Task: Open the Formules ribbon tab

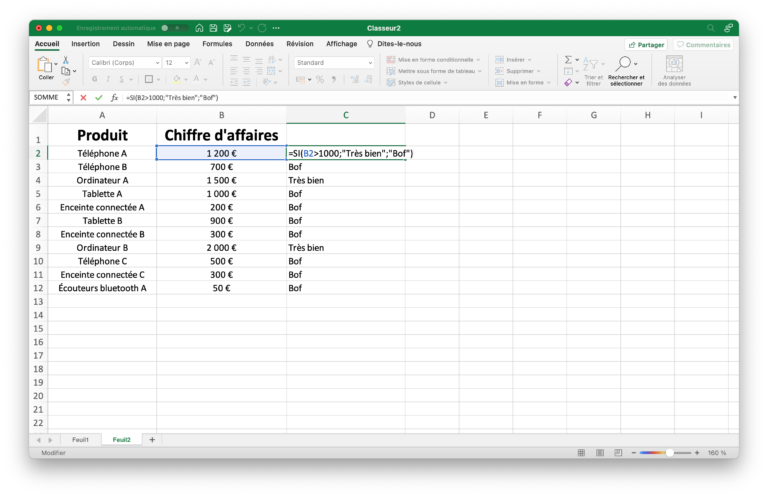Action: point(217,44)
